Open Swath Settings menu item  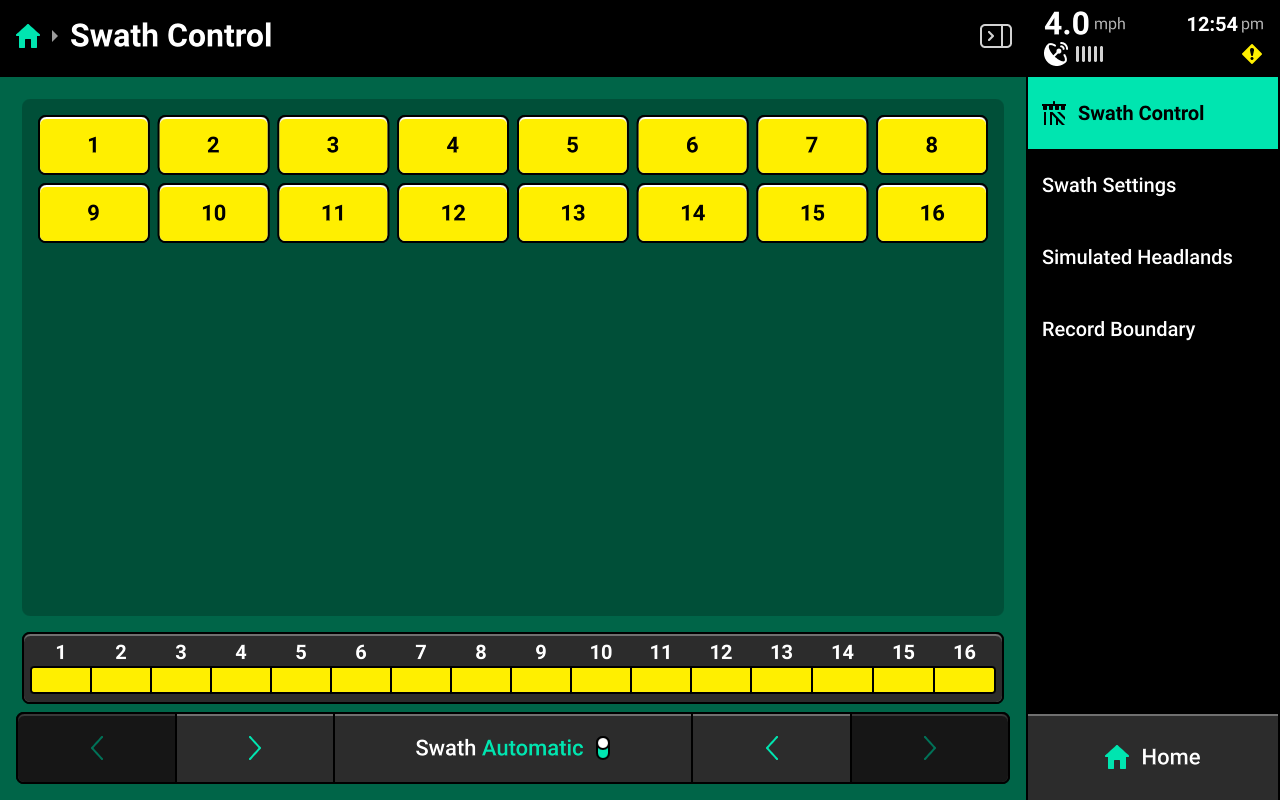[x=1109, y=185]
